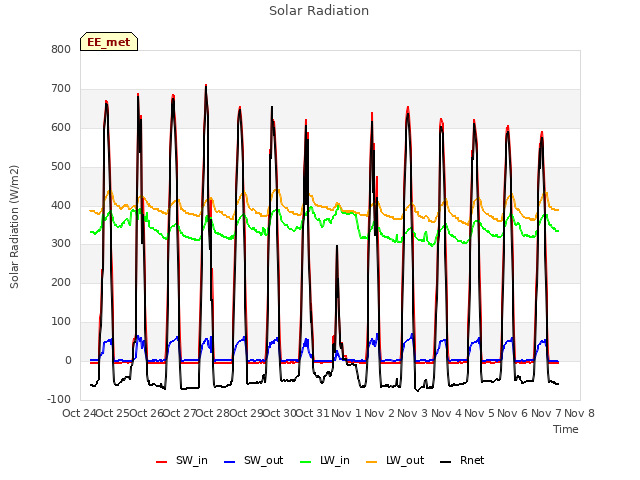
Task: Click the Nov 3 x-axis label
Action: tap(413, 413)
